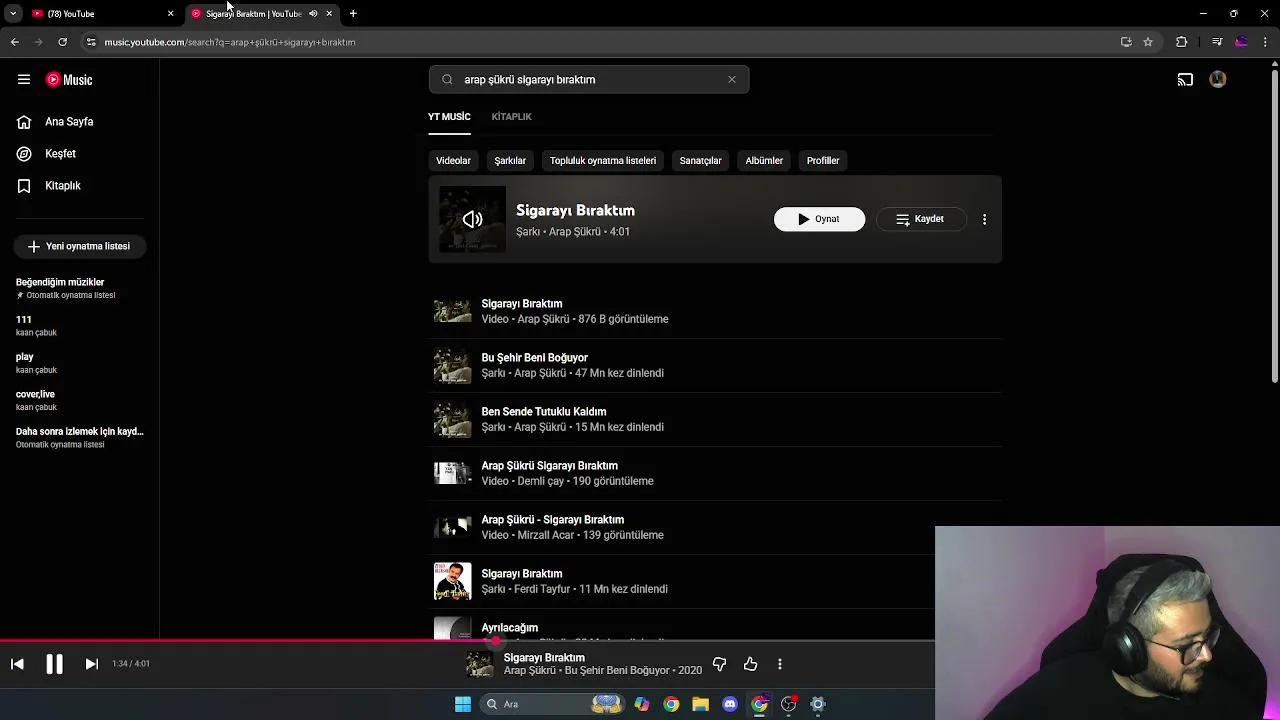
Task: Mute the YouTube Music browser tab
Action: tap(313, 14)
